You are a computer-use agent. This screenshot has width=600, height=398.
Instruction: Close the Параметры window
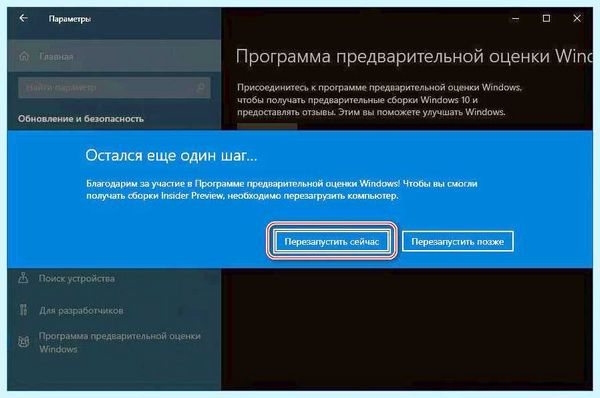577,18
